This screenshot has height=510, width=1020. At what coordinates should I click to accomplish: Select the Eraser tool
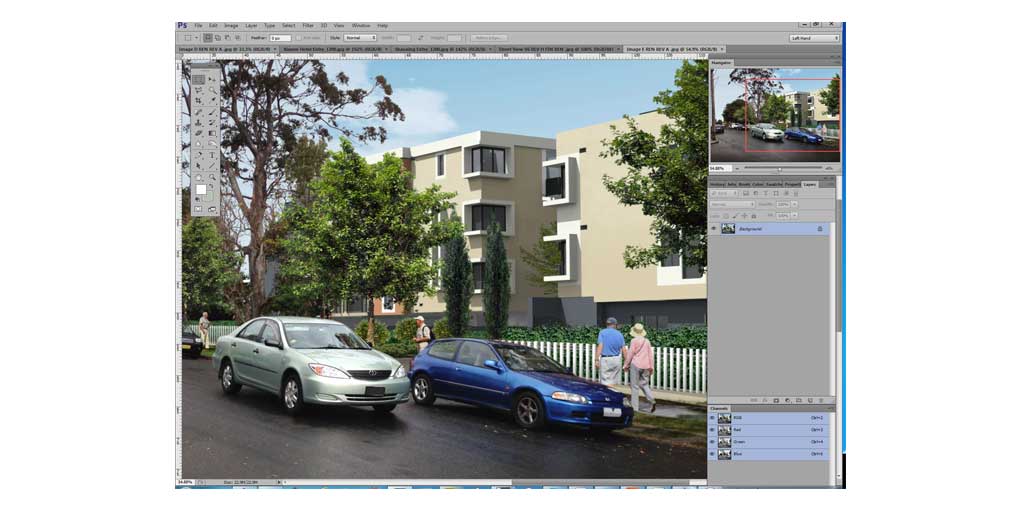(198, 133)
